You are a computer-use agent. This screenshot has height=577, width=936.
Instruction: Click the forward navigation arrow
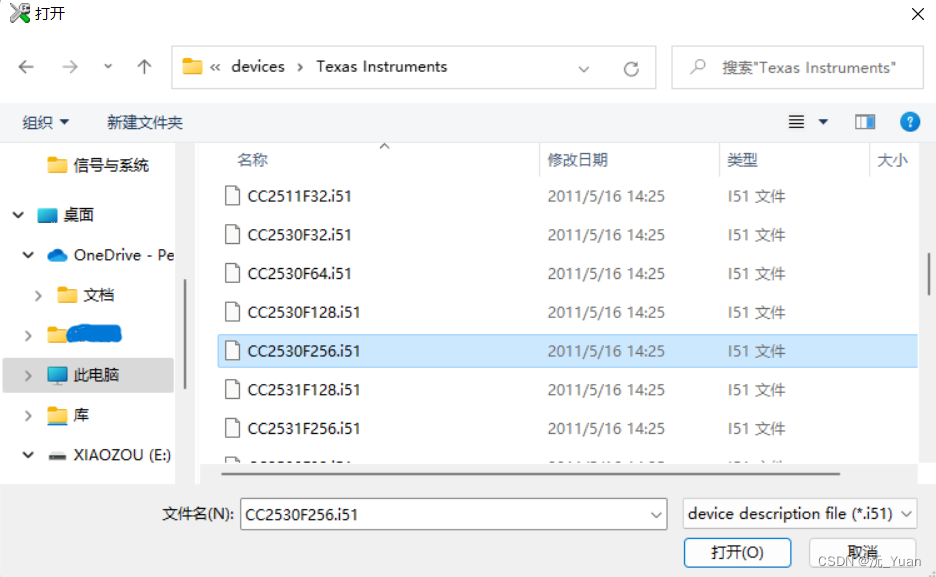tap(70, 67)
